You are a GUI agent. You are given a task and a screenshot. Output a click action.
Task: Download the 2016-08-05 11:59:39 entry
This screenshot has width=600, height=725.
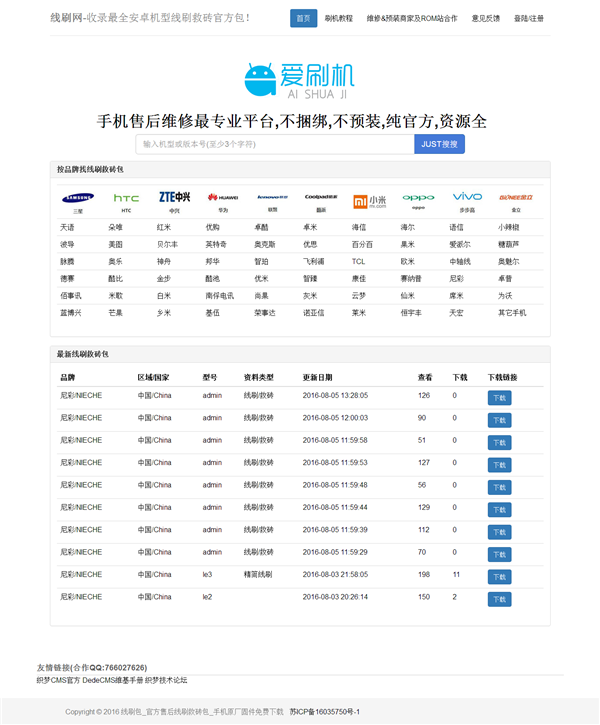pyautogui.click(x=499, y=532)
